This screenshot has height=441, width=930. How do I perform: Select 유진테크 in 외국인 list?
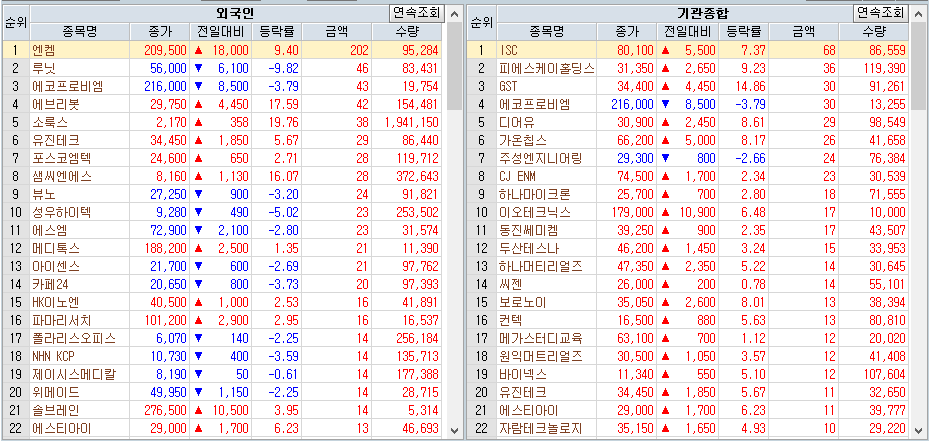click(x=56, y=140)
